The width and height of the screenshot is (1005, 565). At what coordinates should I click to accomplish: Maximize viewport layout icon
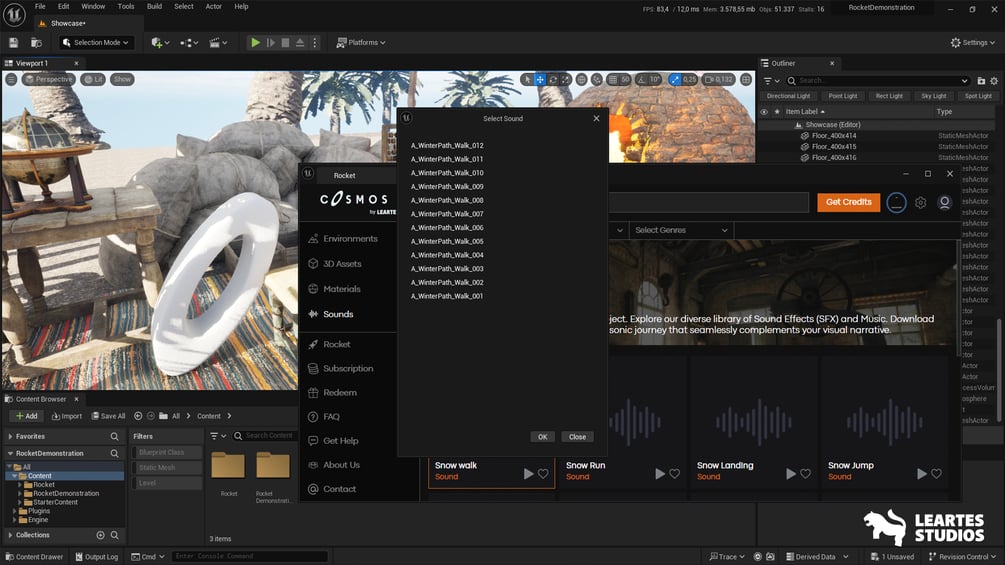pyautogui.click(x=746, y=79)
